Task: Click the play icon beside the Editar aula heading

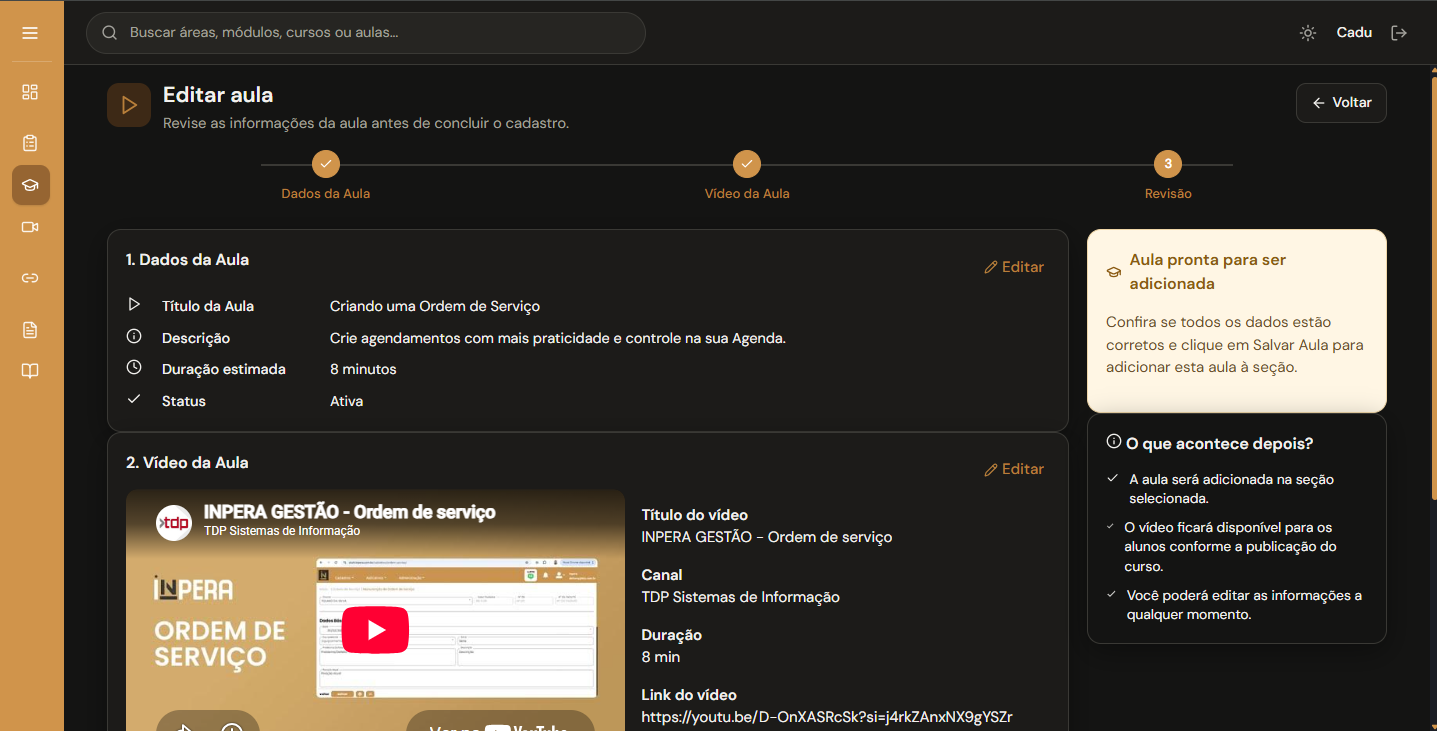Action: [x=129, y=105]
